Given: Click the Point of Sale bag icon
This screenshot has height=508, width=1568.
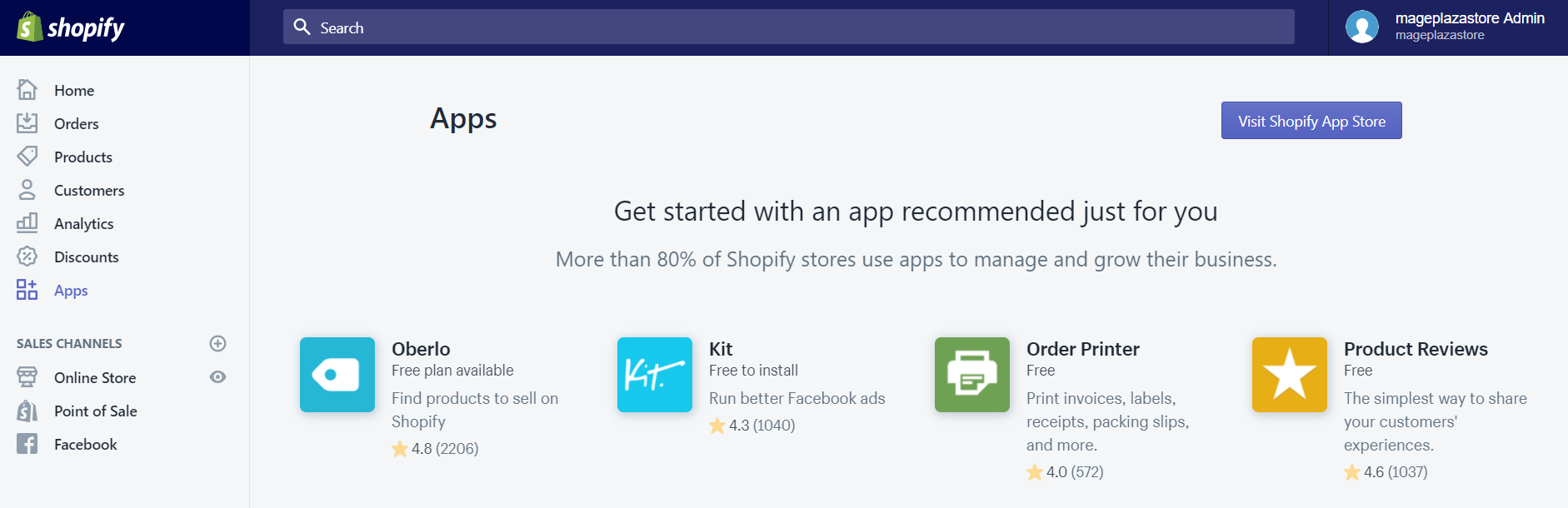Looking at the screenshot, I should click(27, 411).
